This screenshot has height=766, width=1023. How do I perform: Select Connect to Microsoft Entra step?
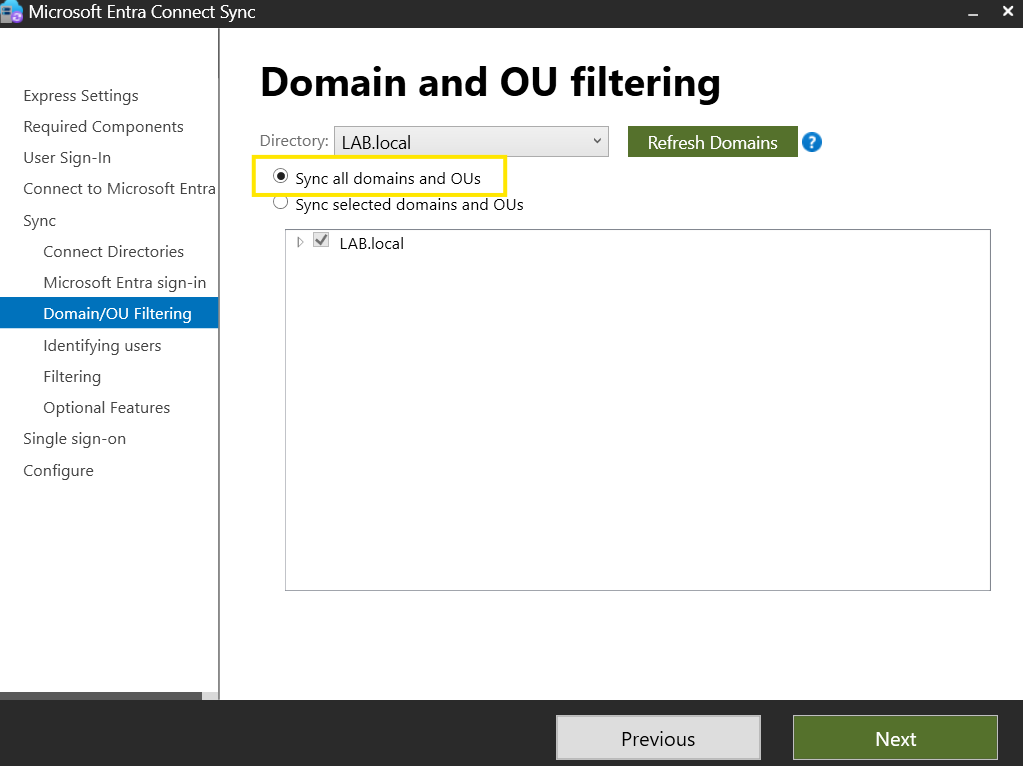[x=119, y=189]
